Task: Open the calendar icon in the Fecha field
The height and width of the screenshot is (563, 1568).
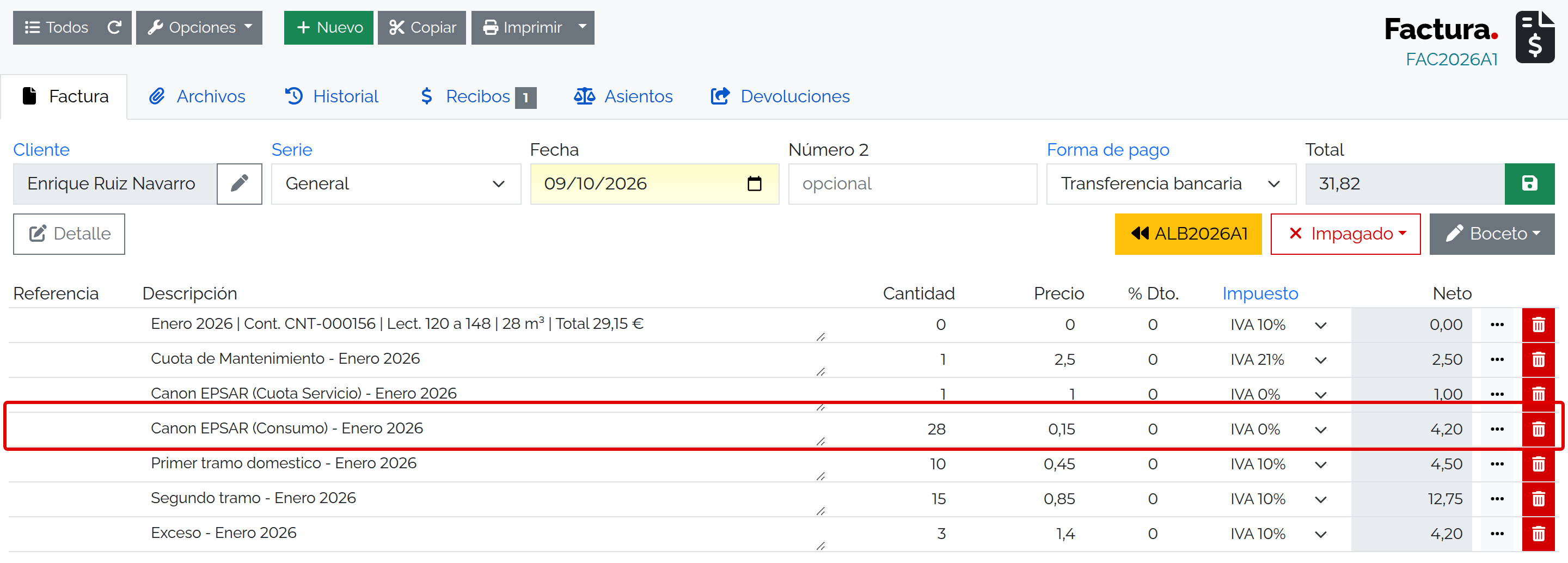Action: tap(754, 183)
